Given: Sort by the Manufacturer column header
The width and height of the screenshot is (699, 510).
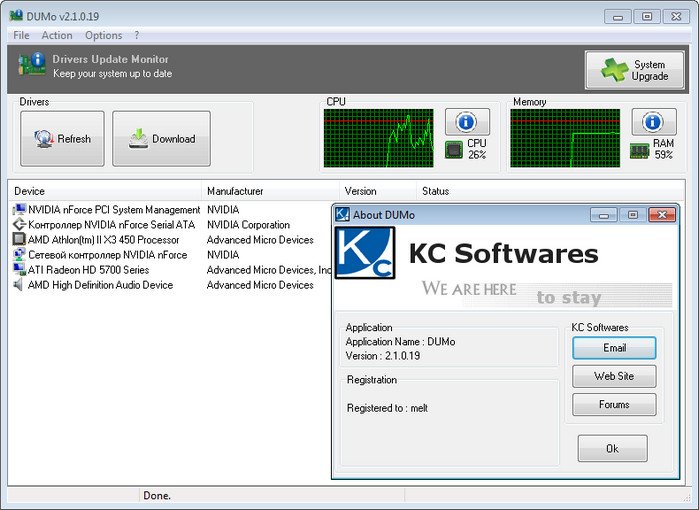Looking at the screenshot, I should click(270, 191).
